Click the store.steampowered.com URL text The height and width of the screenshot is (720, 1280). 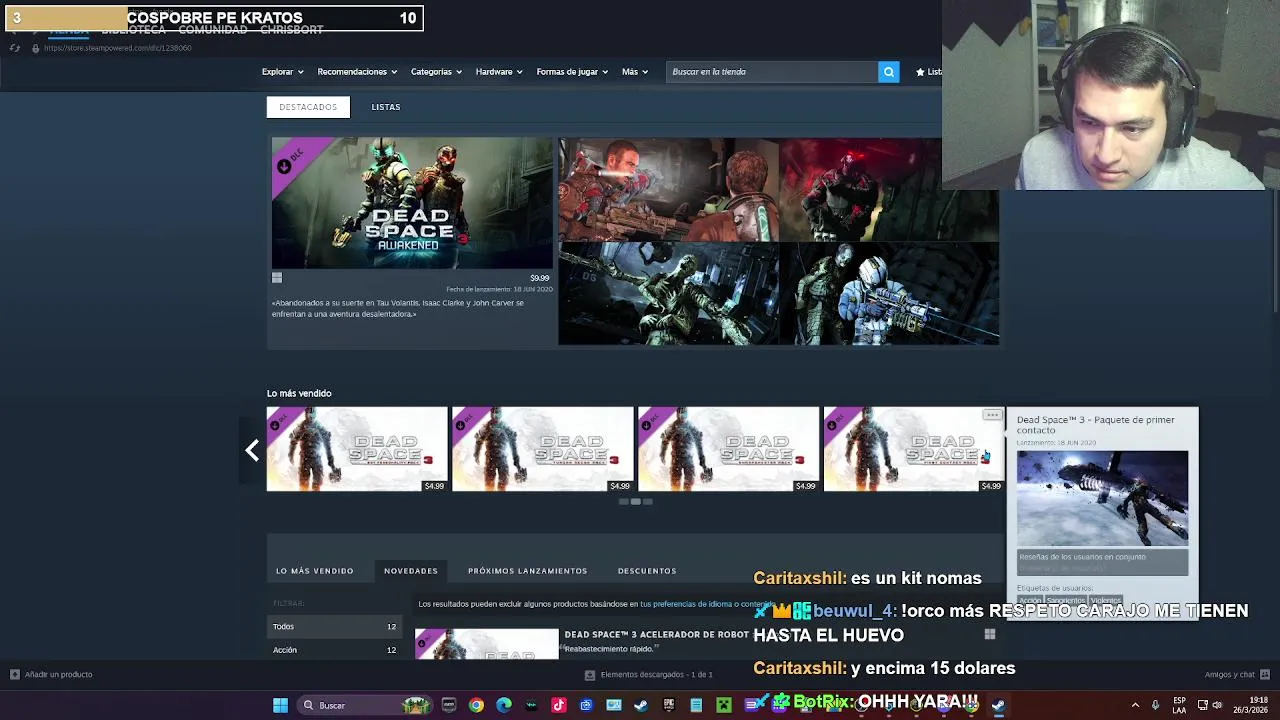tap(117, 48)
